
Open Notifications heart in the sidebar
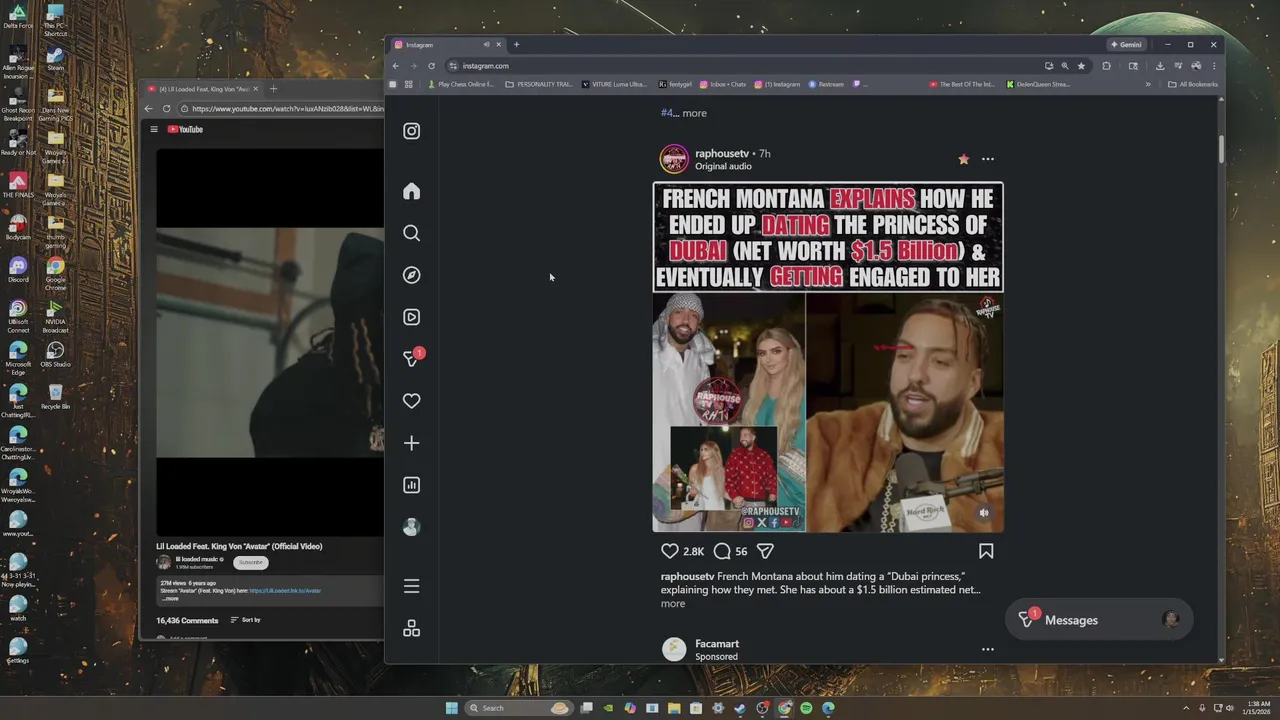411,401
